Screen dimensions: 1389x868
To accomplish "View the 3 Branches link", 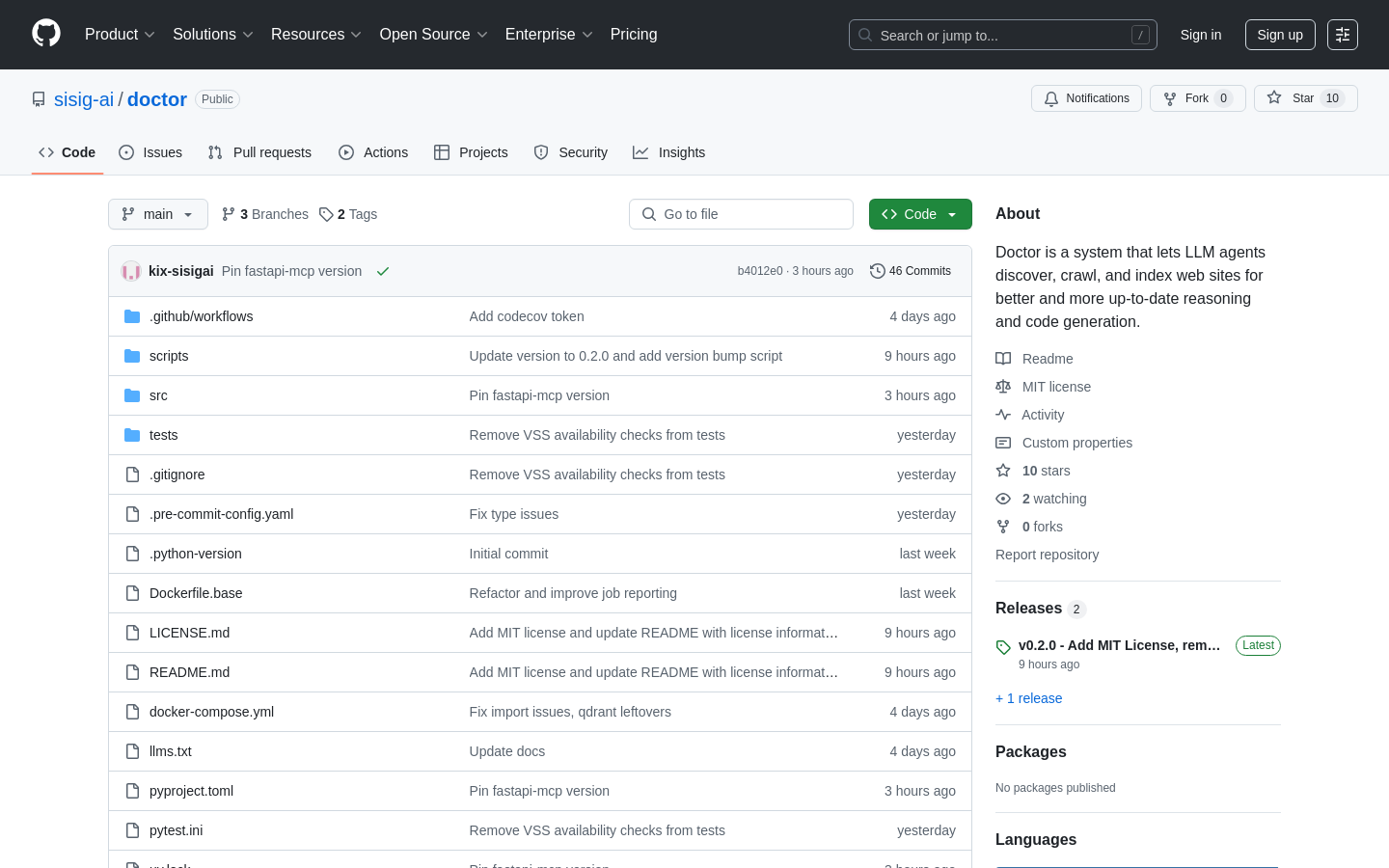I will click(x=265, y=214).
